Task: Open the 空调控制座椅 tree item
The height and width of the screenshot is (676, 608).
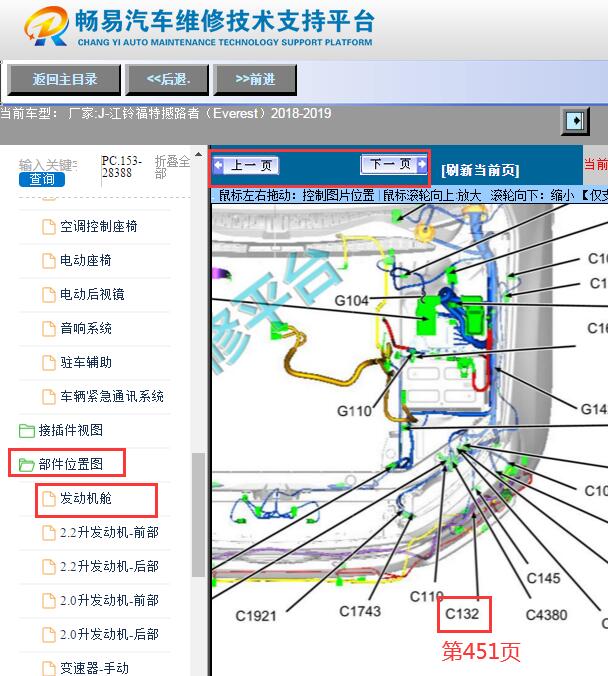Action: pos(99,226)
